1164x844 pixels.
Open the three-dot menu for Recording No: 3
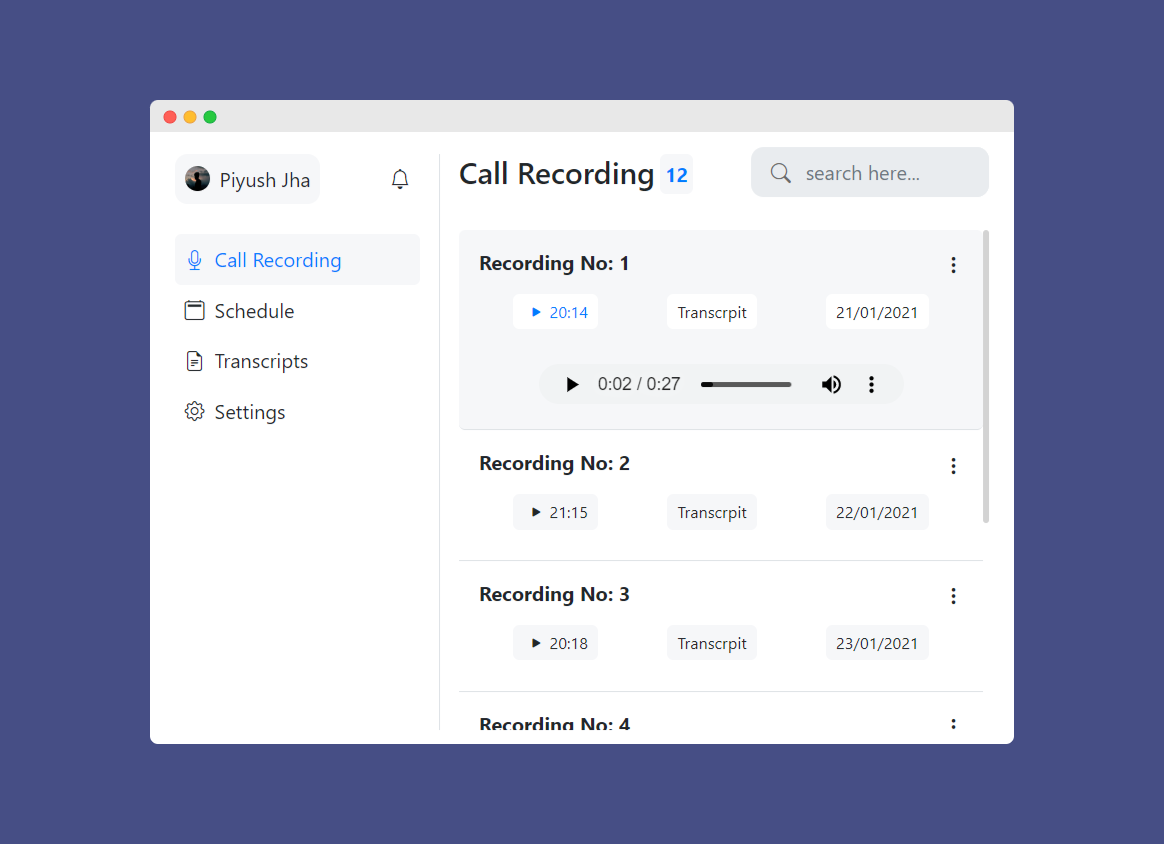coord(953,595)
